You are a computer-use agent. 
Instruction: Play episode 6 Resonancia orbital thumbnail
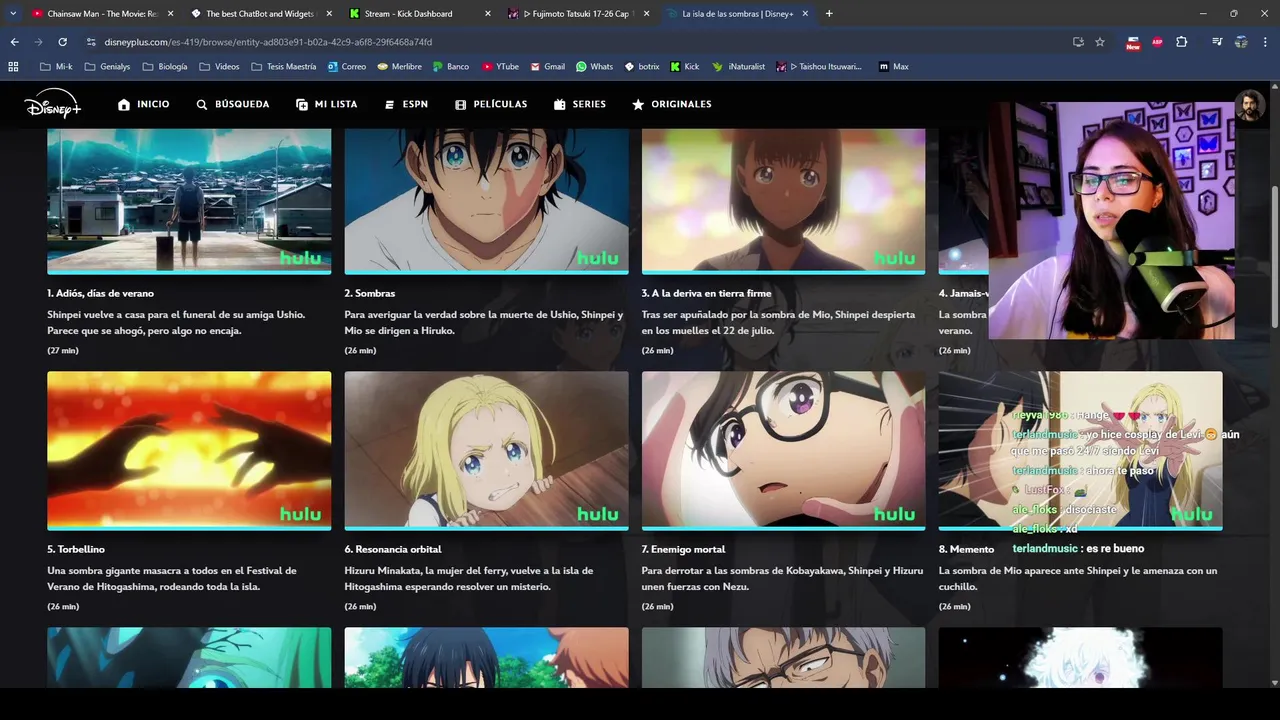[x=486, y=450]
